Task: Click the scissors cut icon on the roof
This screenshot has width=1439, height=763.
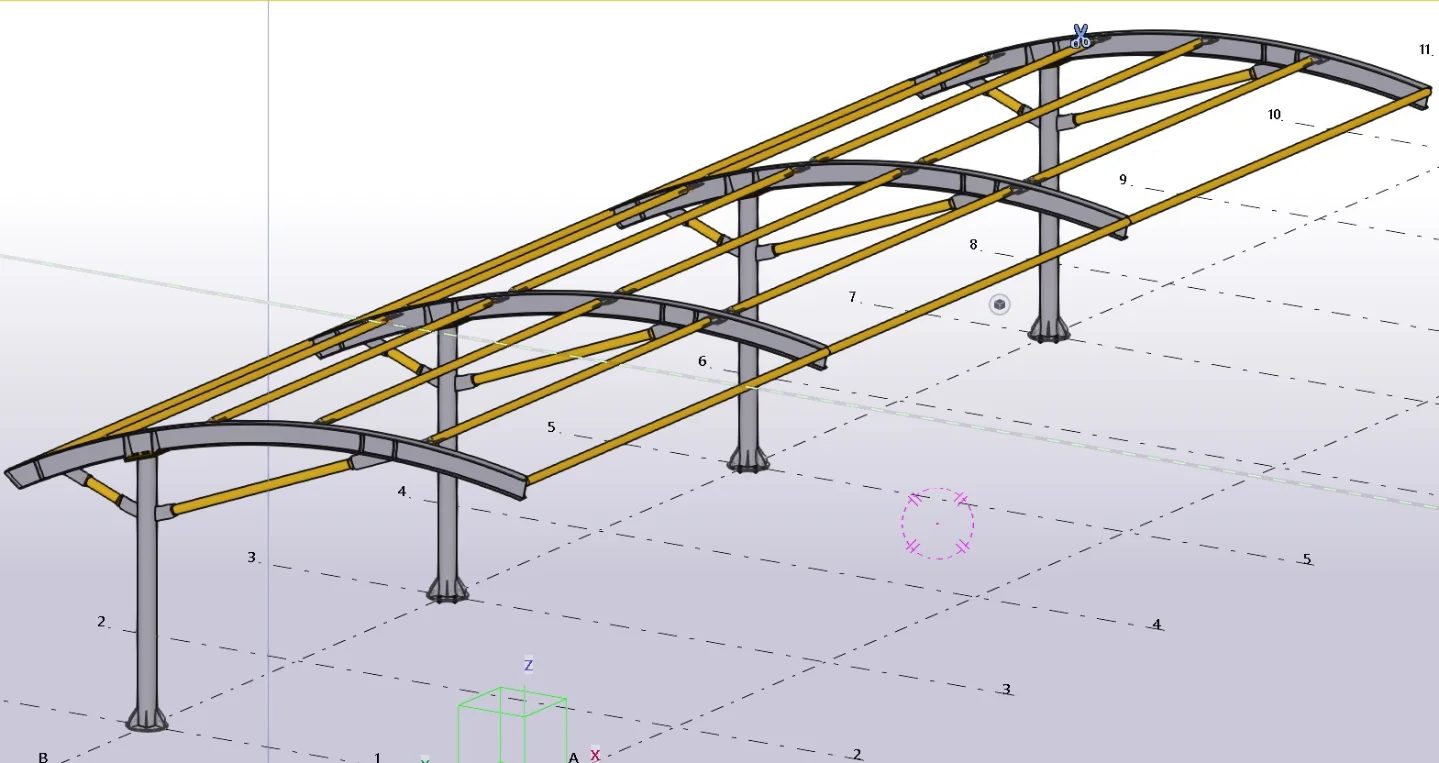Action: (1080, 37)
